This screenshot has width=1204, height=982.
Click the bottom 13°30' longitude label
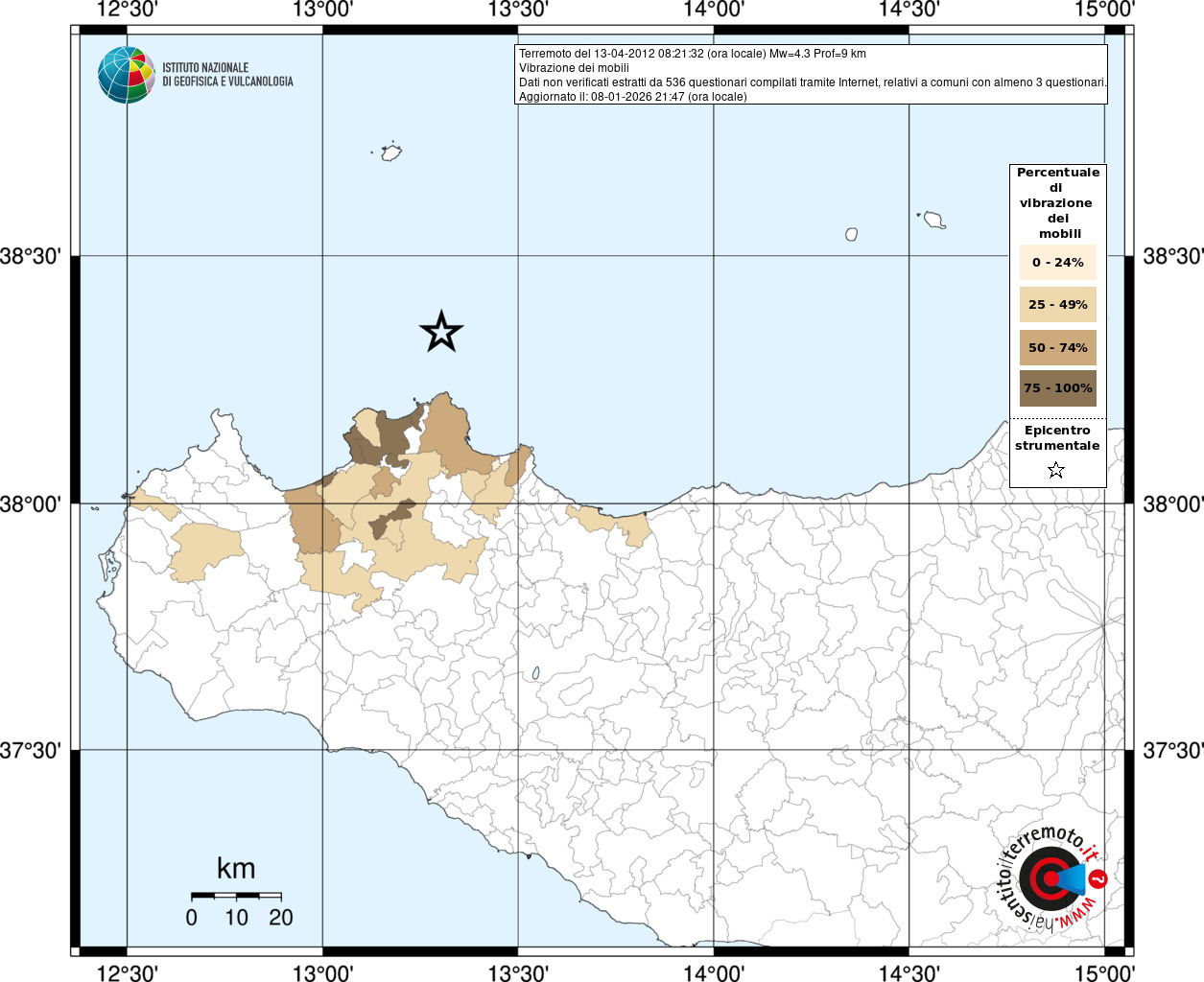pyautogui.click(x=518, y=972)
